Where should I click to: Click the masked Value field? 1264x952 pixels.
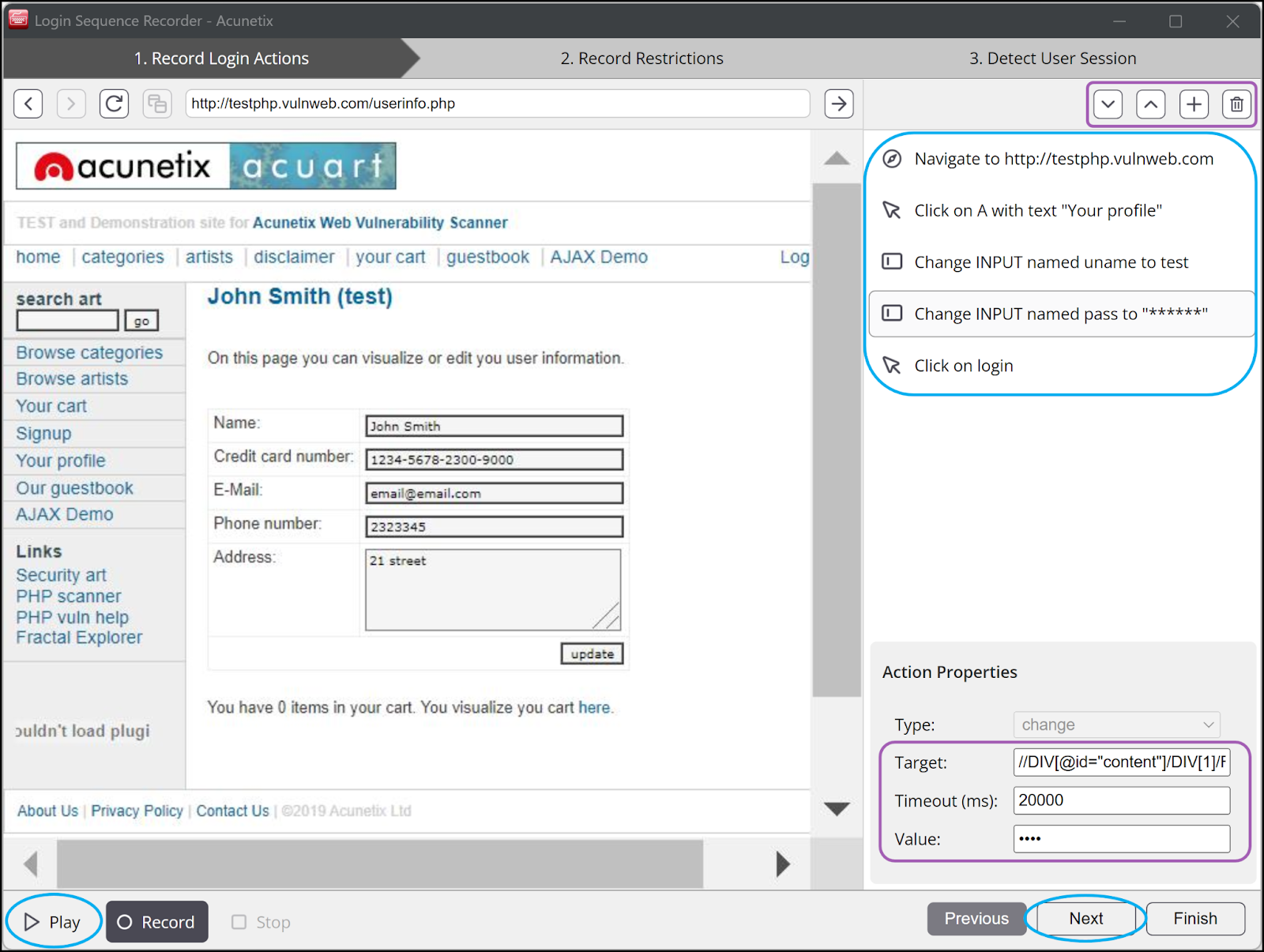point(1122,839)
